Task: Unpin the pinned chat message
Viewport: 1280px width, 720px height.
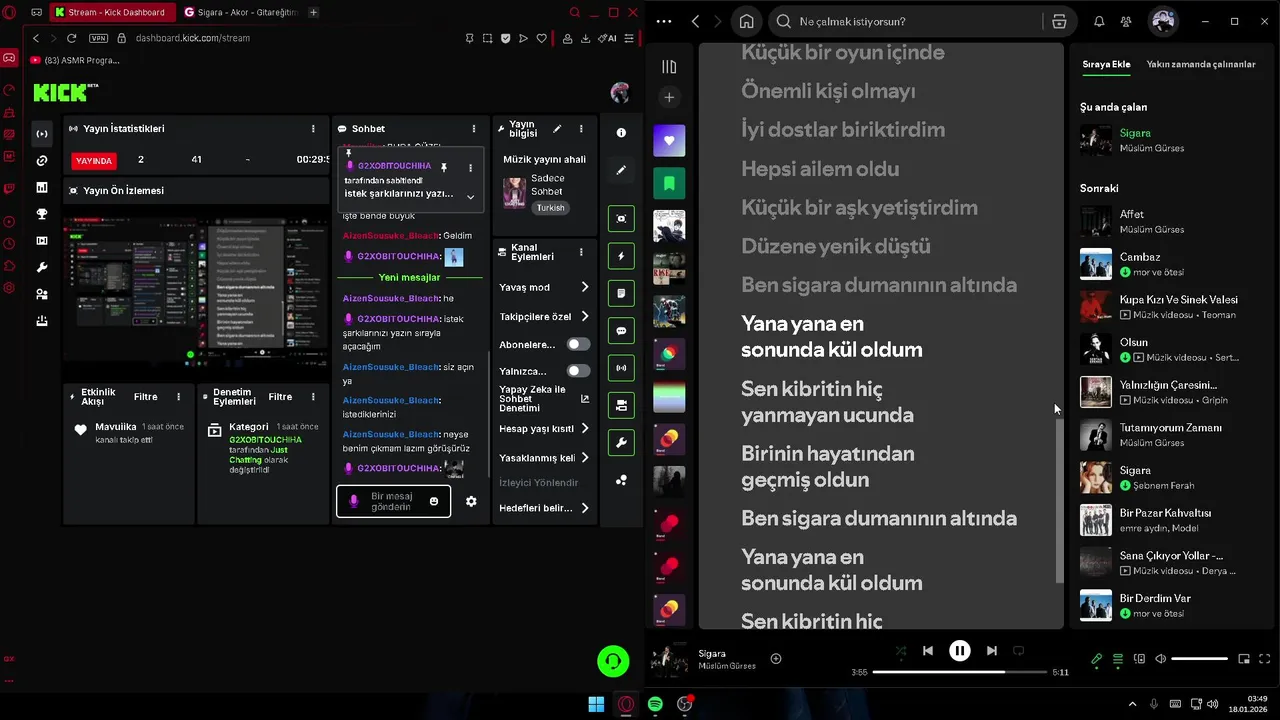Action: (x=444, y=168)
